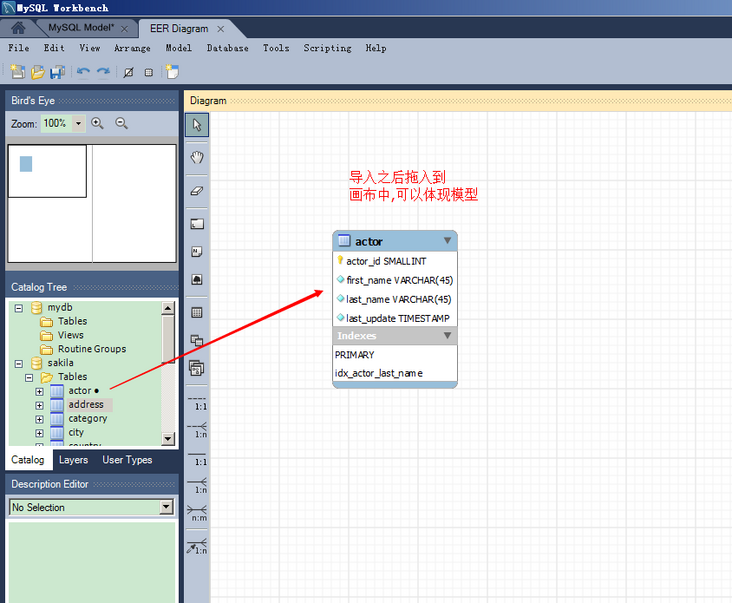This screenshot has height=603, width=732.
Task: Open the Zoom percentage dropdown
Action: [77, 123]
